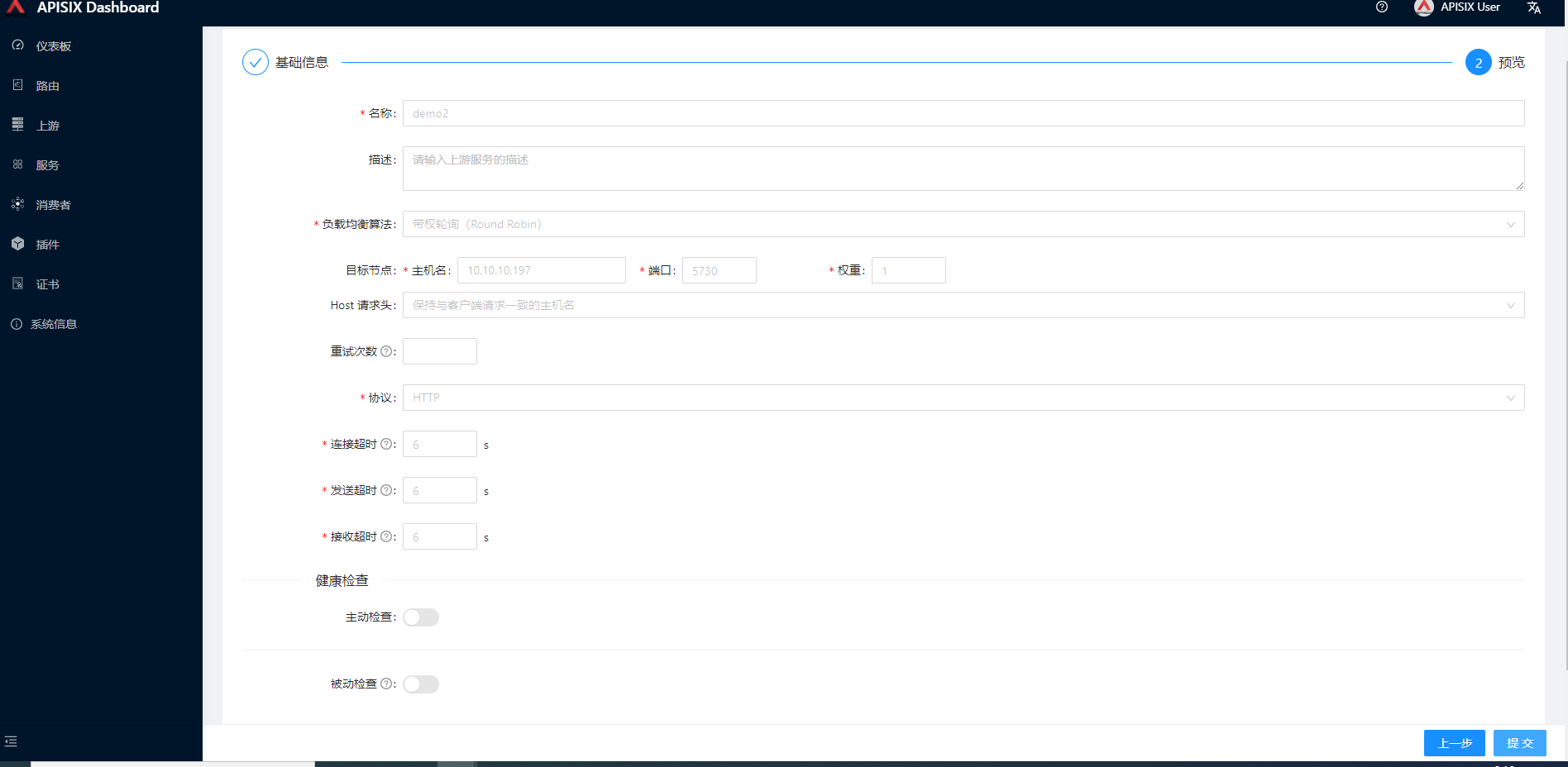Collapse the sidebar with the fold icon
The image size is (1568, 767).
[x=11, y=741]
